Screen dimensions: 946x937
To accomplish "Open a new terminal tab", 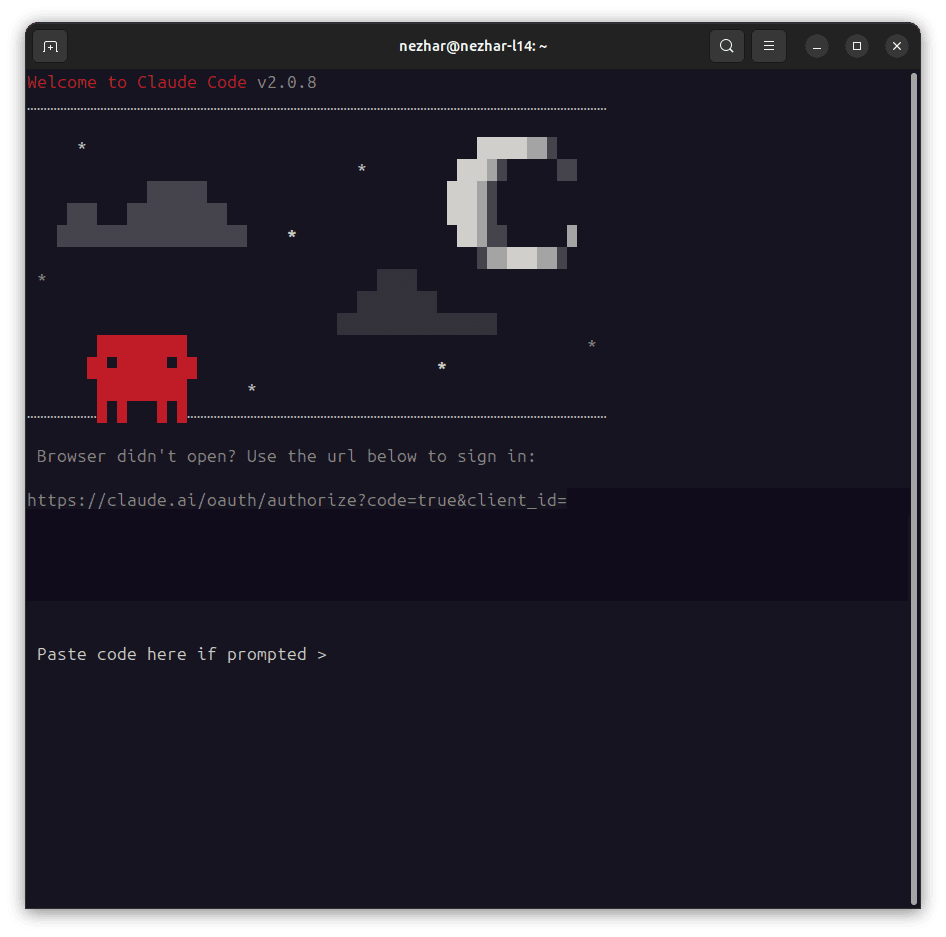I will 50,46.
